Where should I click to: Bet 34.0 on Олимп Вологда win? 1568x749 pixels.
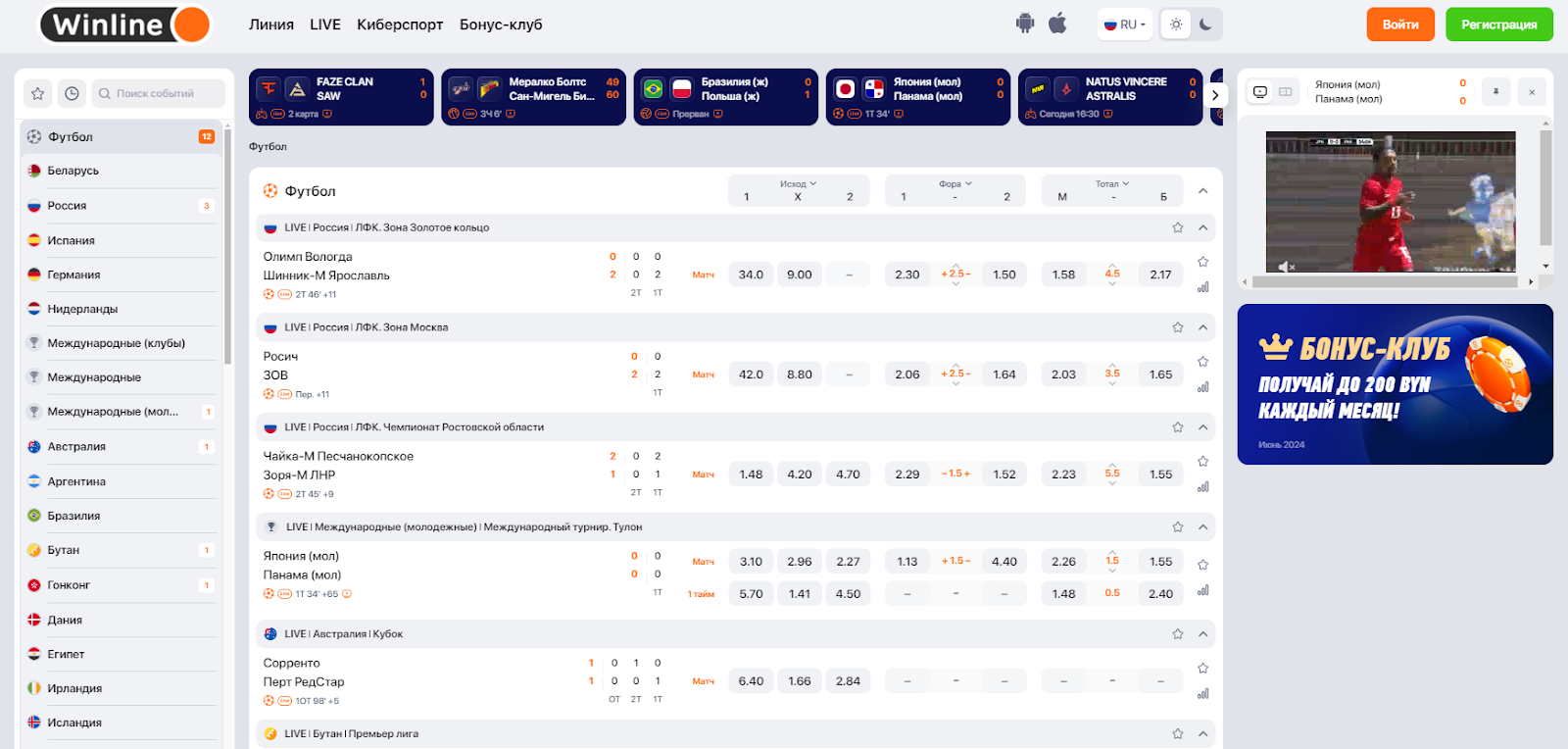(x=751, y=275)
